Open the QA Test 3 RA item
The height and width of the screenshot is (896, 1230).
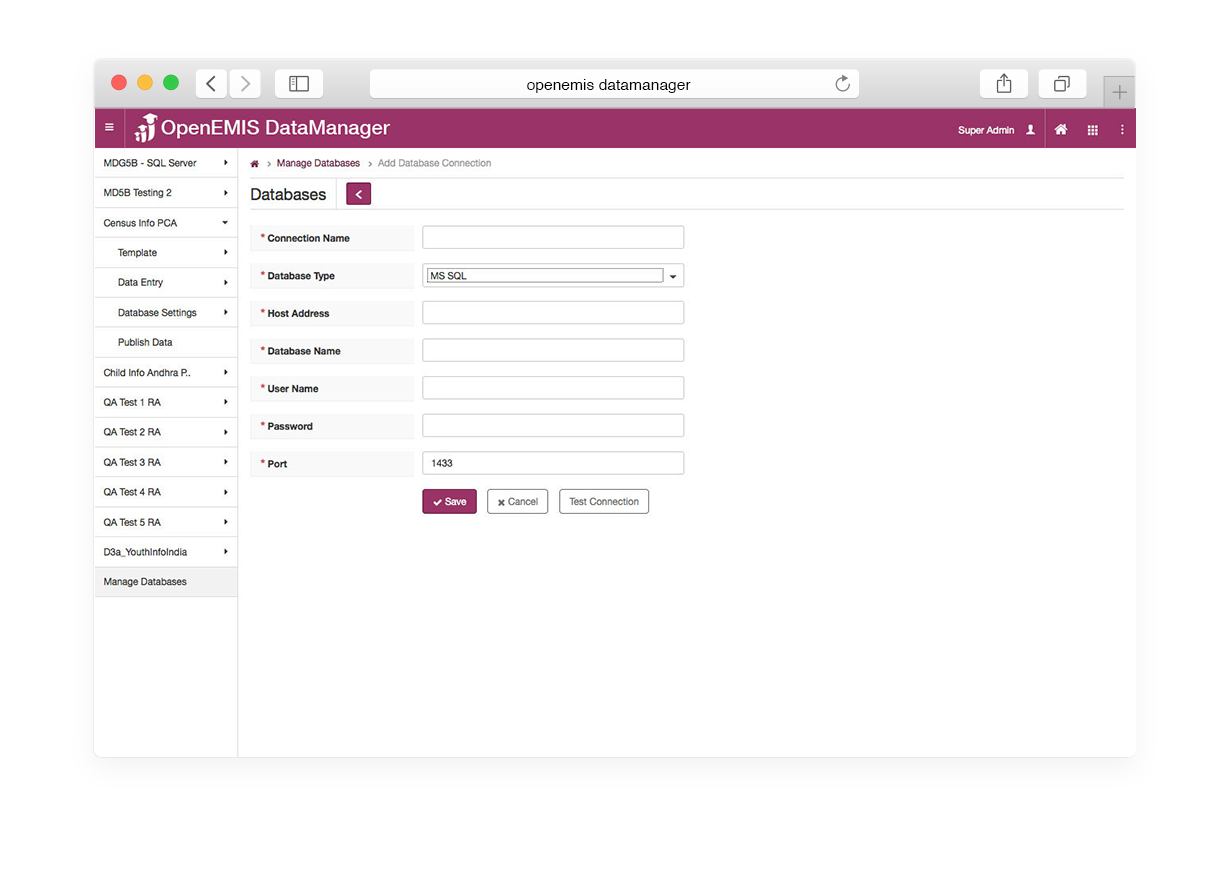pyautogui.click(x=166, y=462)
